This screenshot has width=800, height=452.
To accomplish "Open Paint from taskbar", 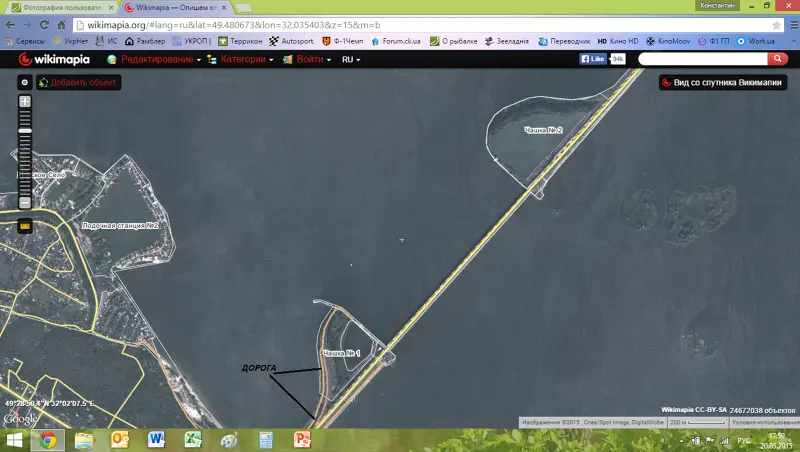I will [x=230, y=440].
